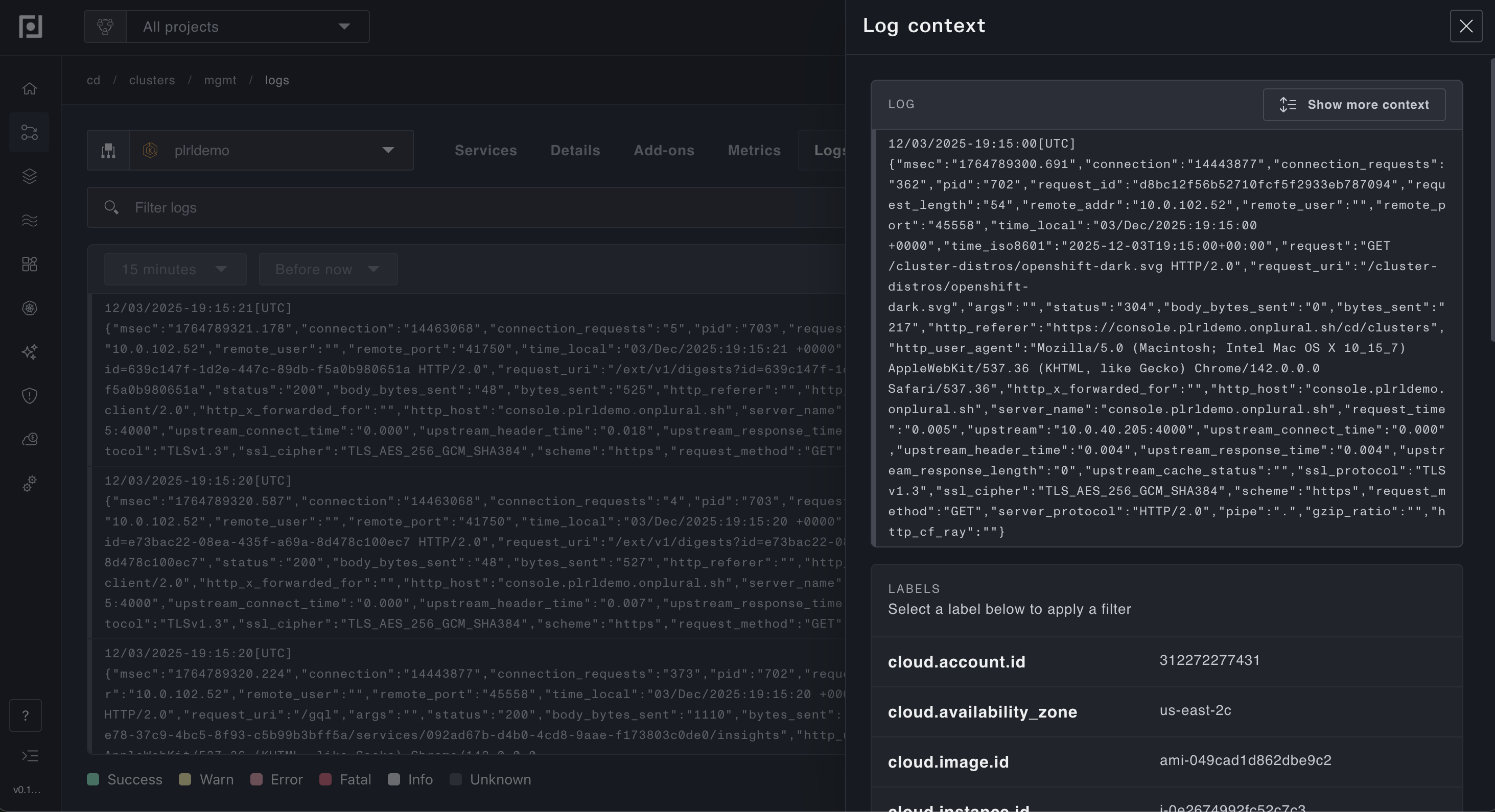Click the AI sparkle sidebar icon
Screen dimensions: 1495x812
(30, 351)
